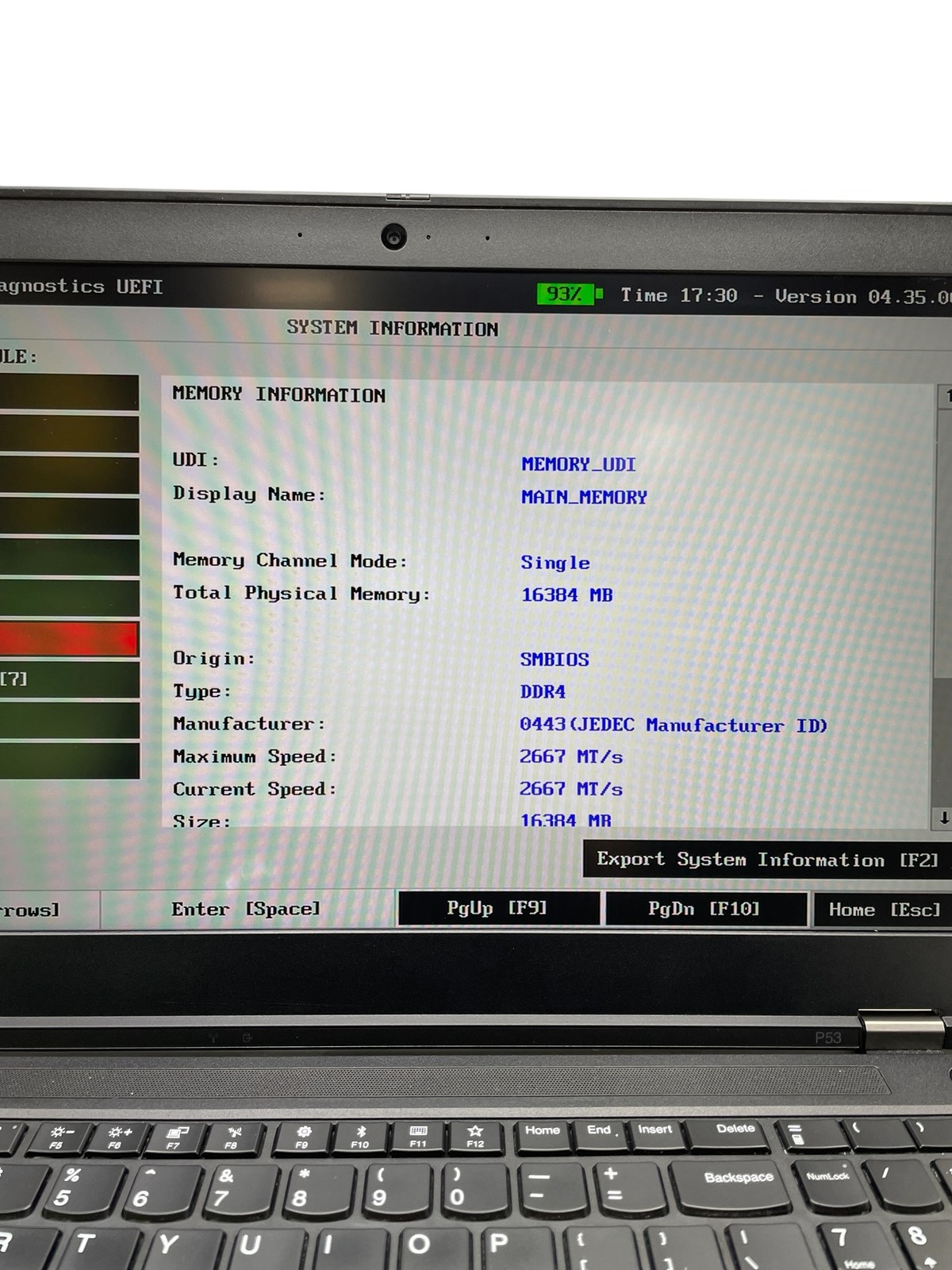952x1270 pixels.
Task: Select the red highlighted module entry
Action: click(69, 639)
